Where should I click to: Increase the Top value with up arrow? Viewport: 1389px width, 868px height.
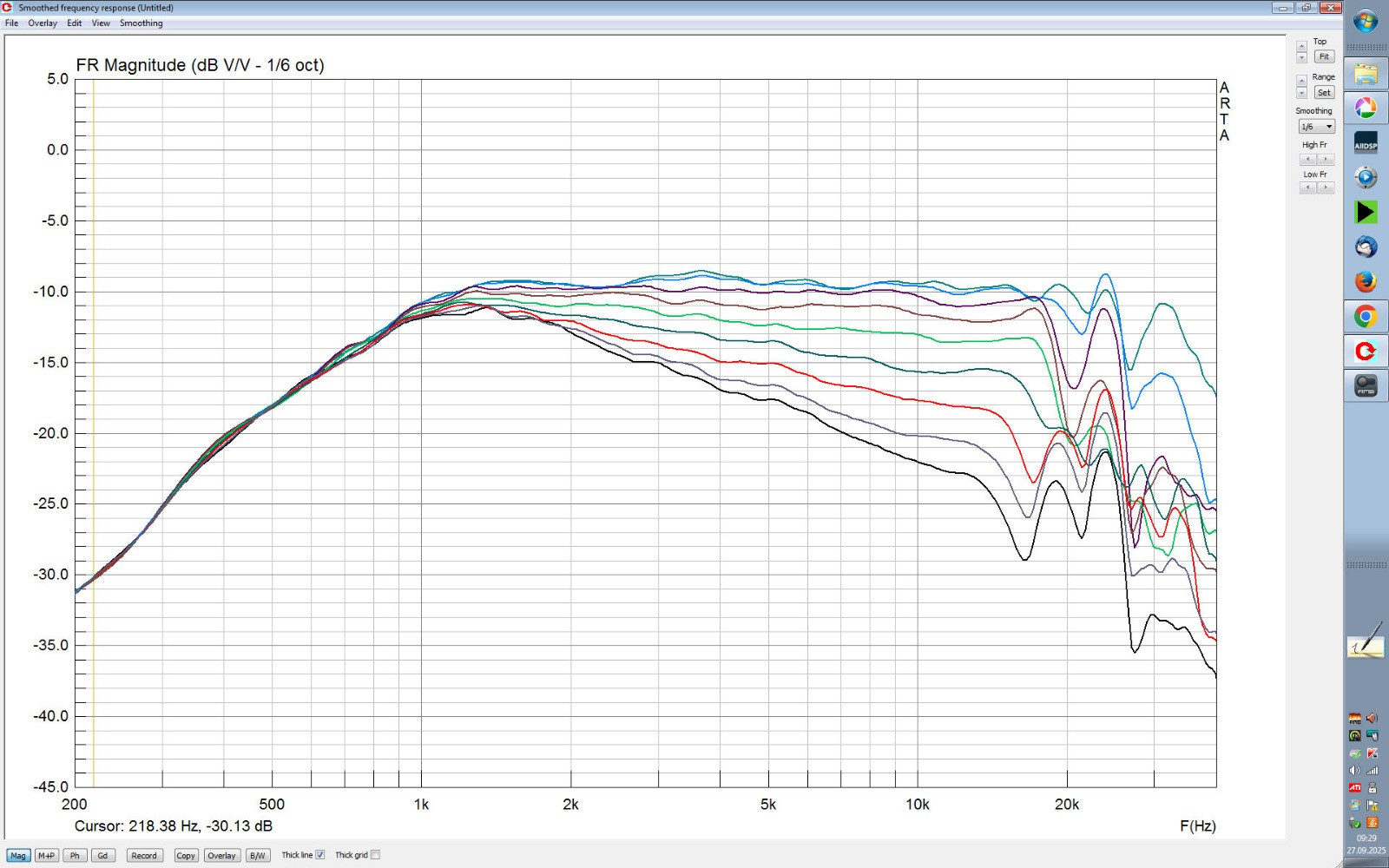[1301, 46]
